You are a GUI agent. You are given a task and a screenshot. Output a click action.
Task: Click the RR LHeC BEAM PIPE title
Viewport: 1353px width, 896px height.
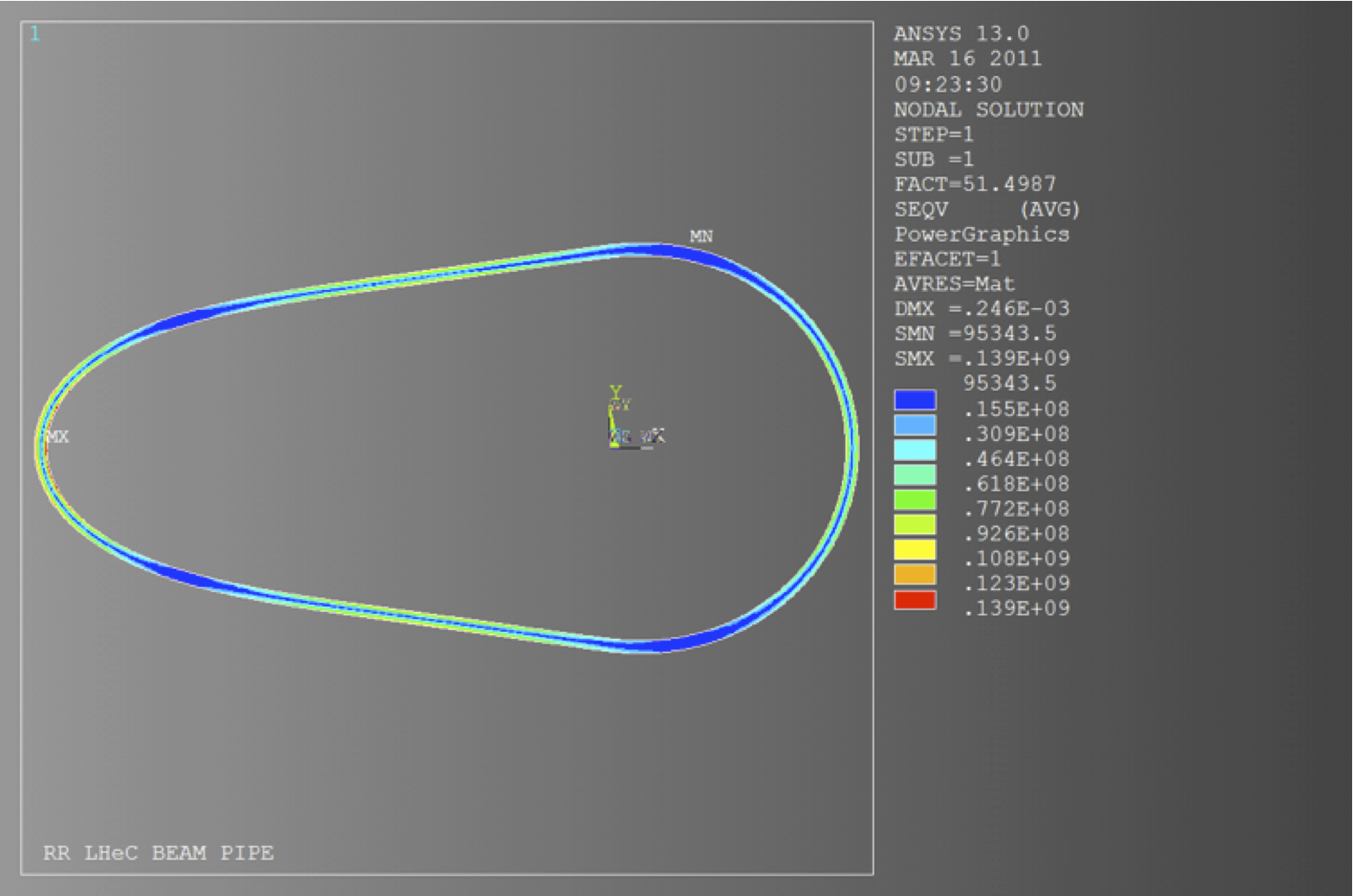click(x=158, y=853)
